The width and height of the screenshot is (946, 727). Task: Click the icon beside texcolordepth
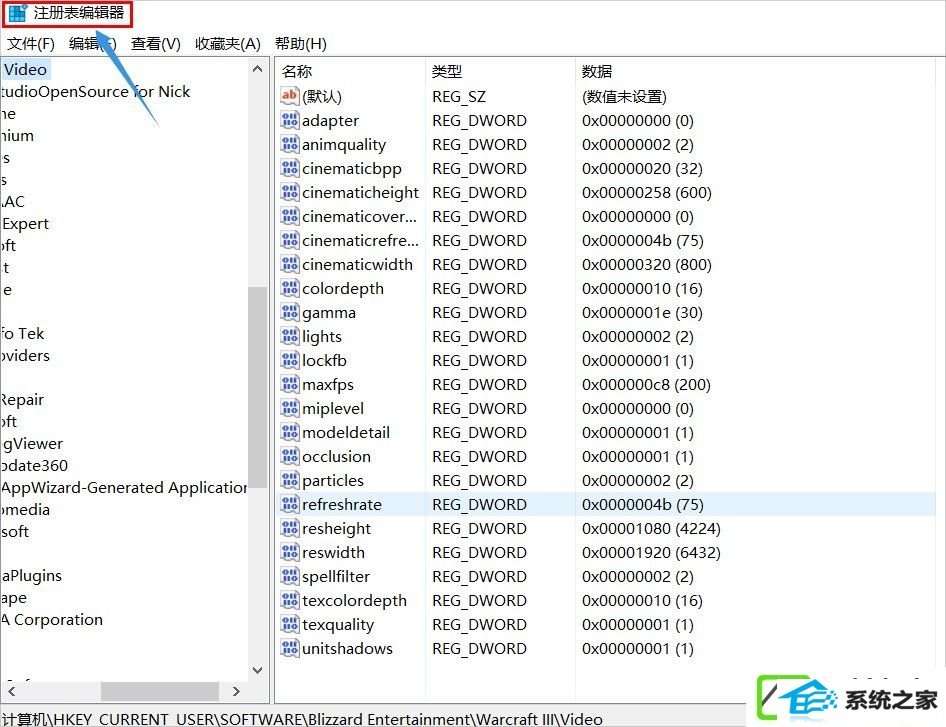point(290,600)
